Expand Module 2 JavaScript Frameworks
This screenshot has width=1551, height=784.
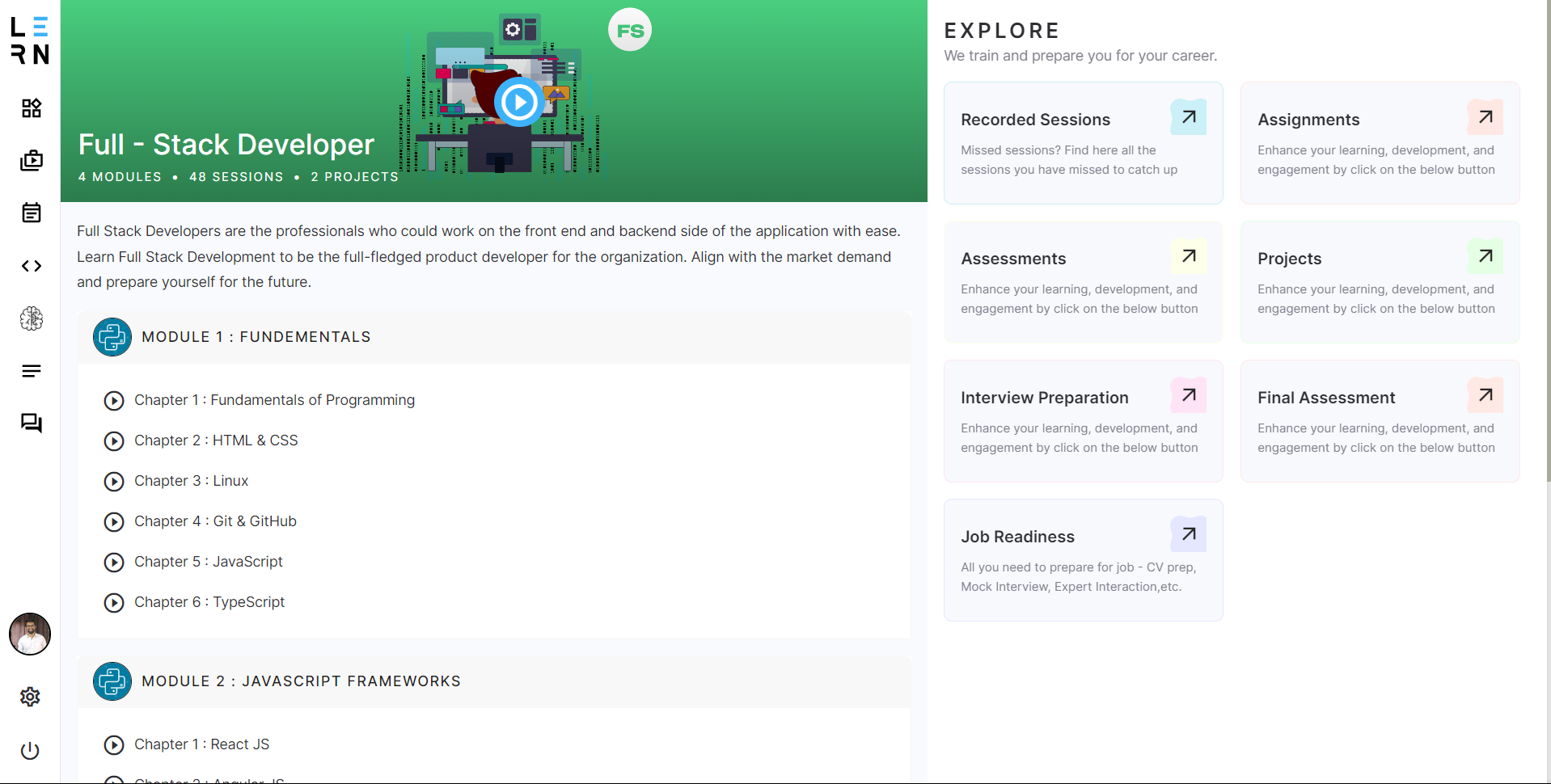click(302, 681)
